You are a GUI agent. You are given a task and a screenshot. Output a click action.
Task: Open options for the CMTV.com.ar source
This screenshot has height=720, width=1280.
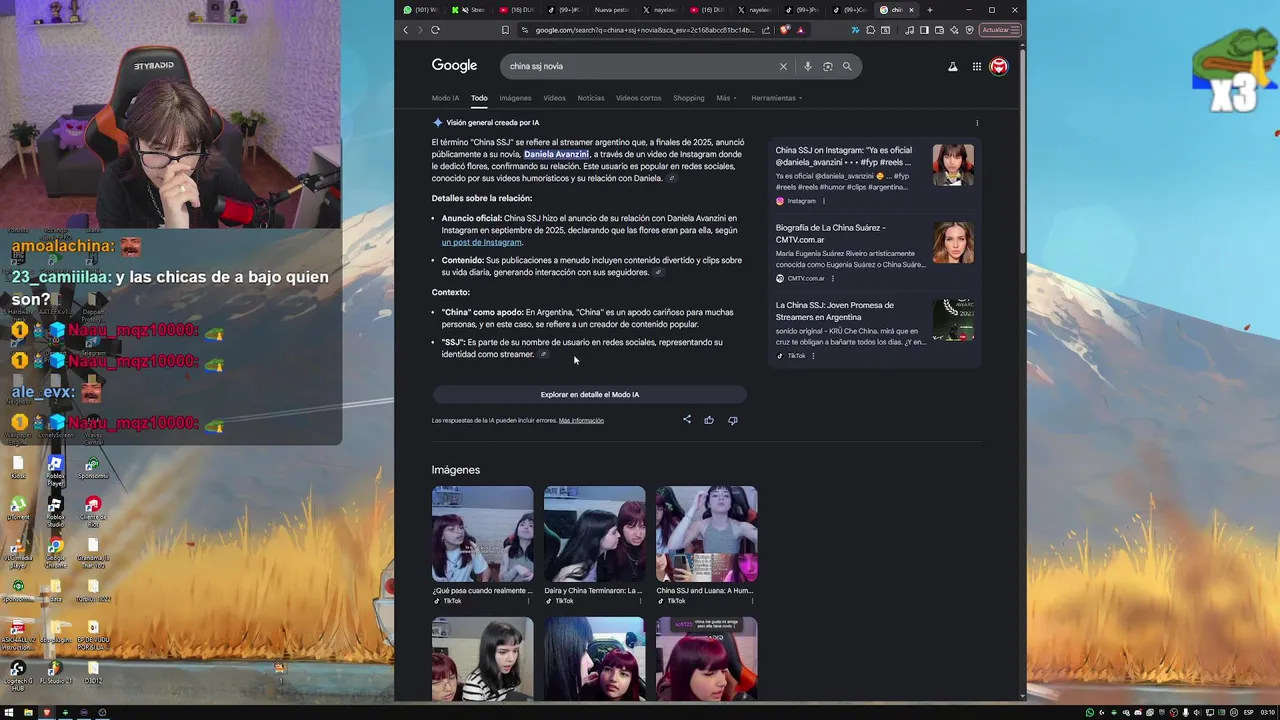coord(832,278)
